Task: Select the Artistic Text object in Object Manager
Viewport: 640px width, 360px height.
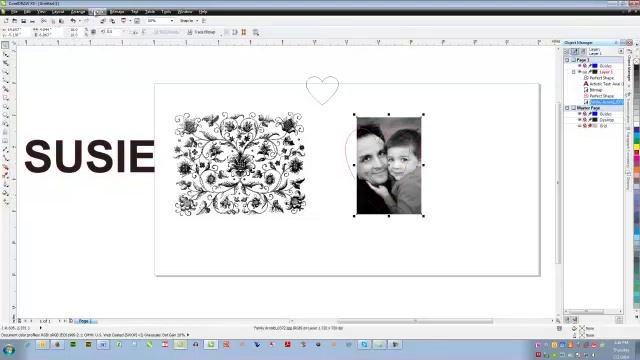Action: click(x=603, y=84)
